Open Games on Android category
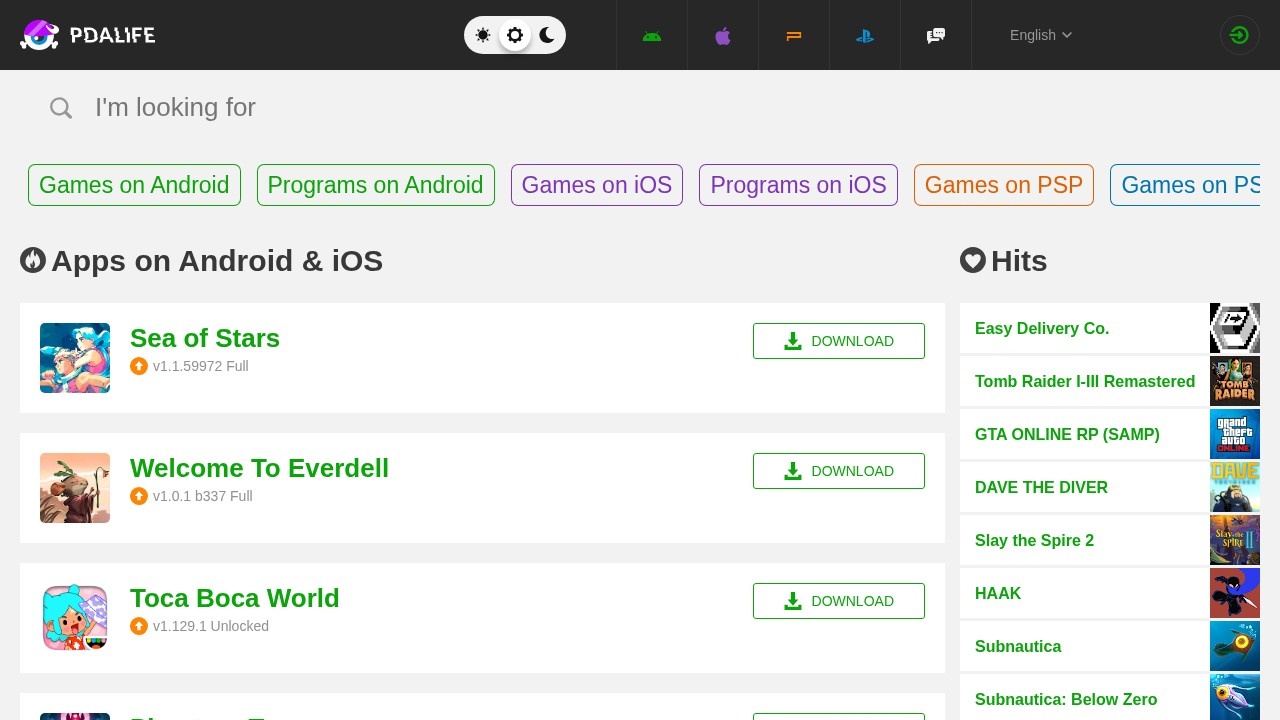Screen dimensions: 1280x720 coord(134,185)
